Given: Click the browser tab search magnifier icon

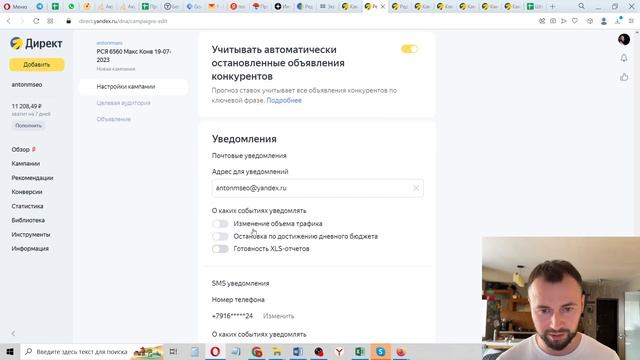Looking at the screenshot, I should [581, 6].
